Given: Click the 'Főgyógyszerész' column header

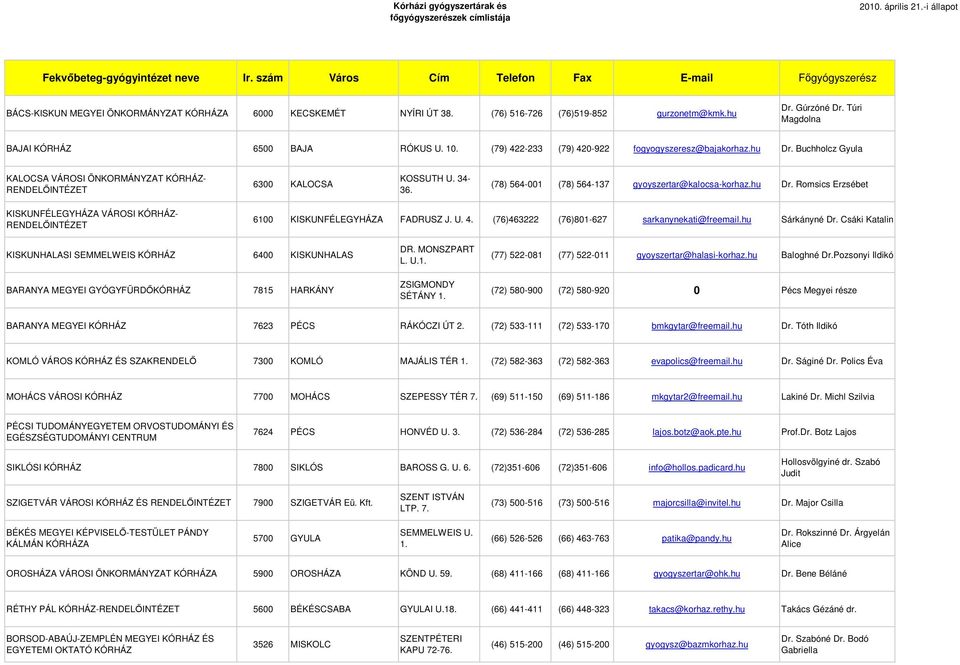Looking at the screenshot, I should 837,78.
